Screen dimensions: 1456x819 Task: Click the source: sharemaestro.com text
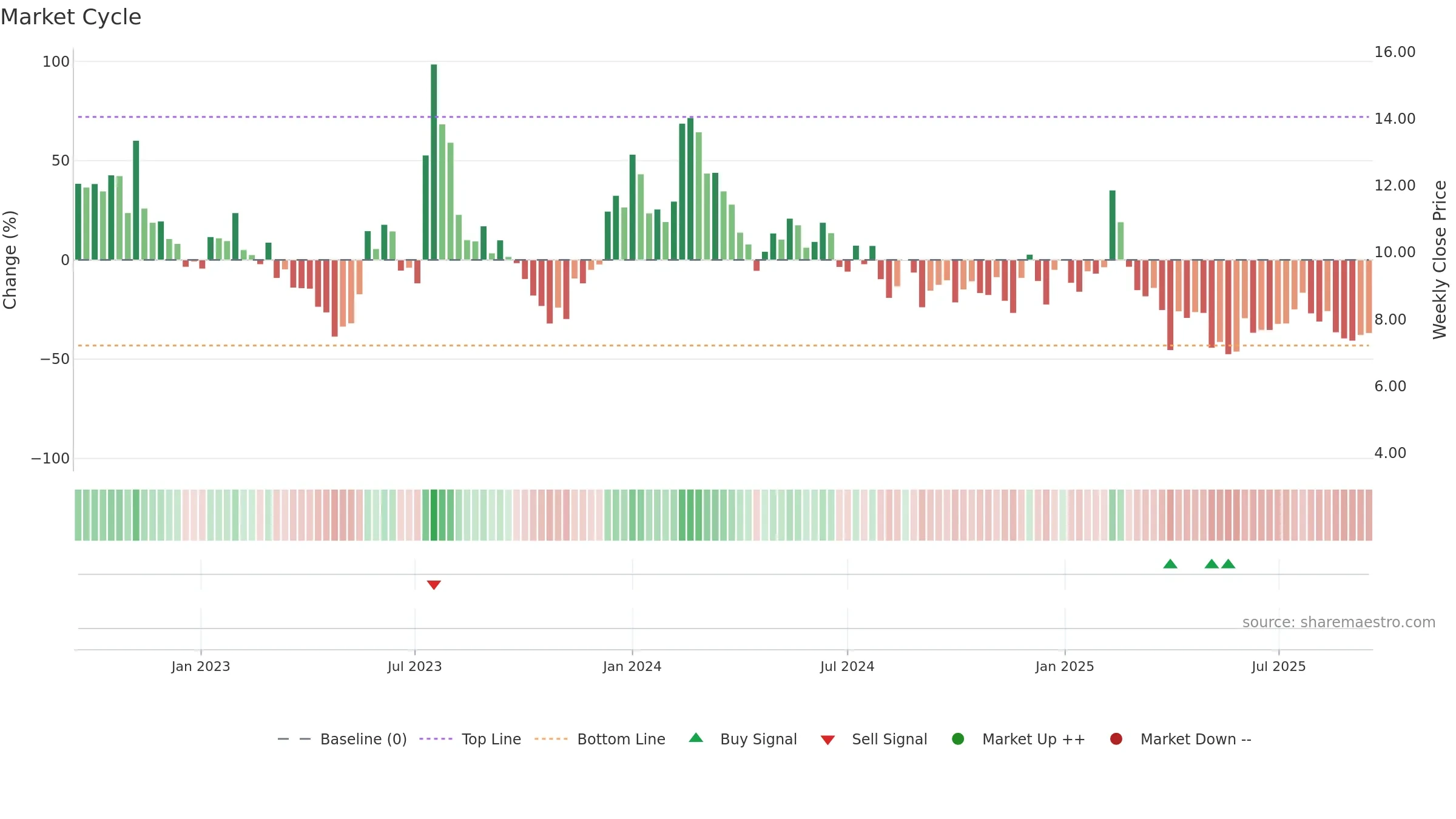(x=1338, y=622)
